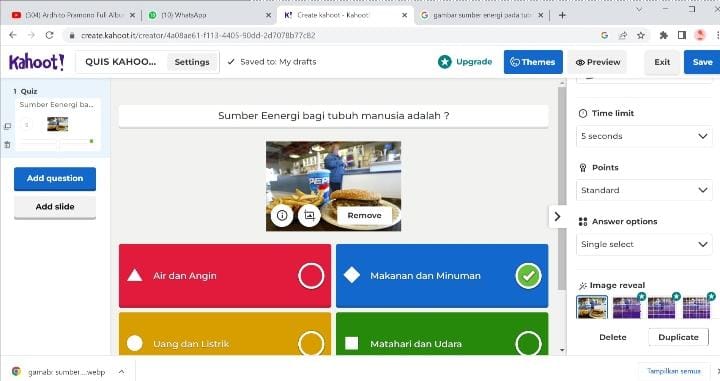Open the Chrome profile avatar
Screen dimensions: 720x381
[x=700, y=35]
